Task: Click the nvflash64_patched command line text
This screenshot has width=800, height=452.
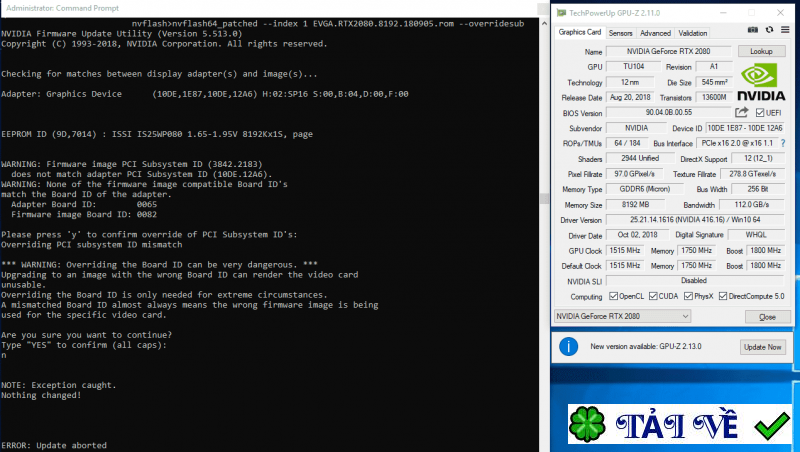Action: point(328,23)
